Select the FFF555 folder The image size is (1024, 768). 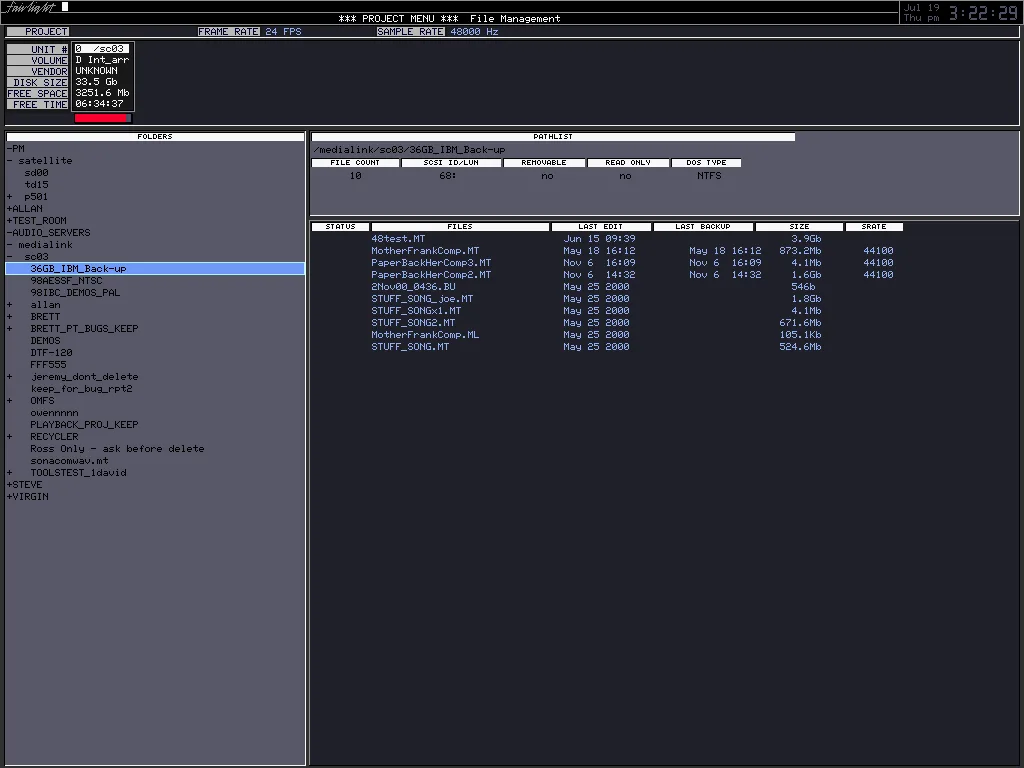tap(48, 365)
